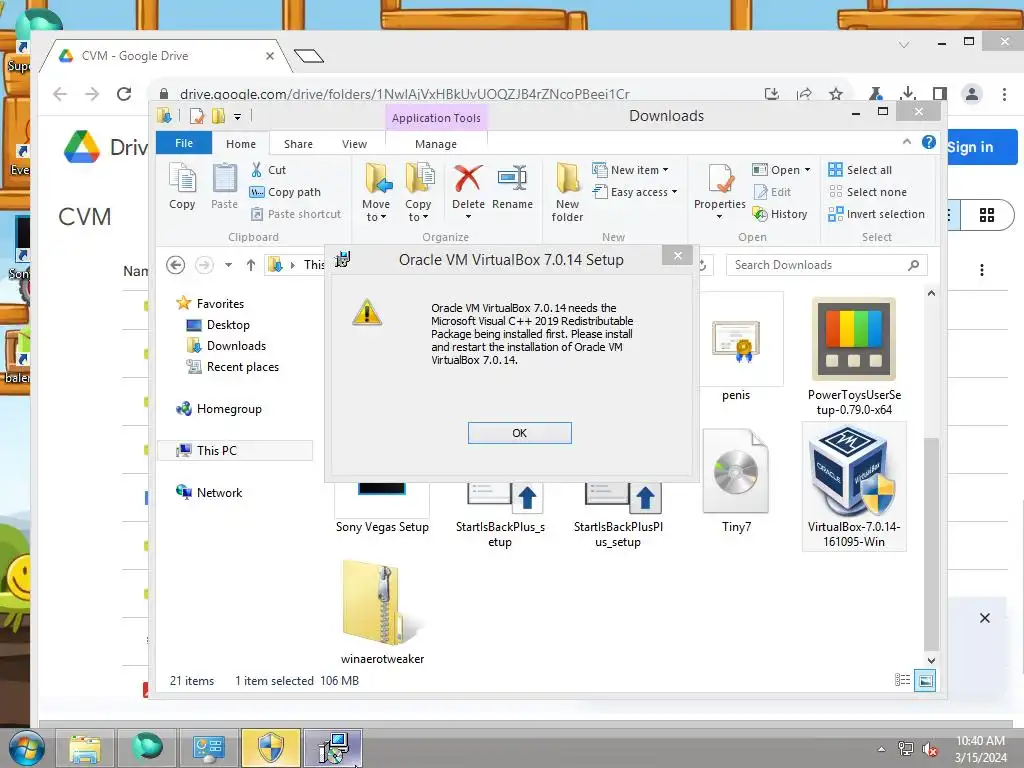Select Homegroup in the navigation pane
The image size is (1024, 768).
tap(219, 409)
